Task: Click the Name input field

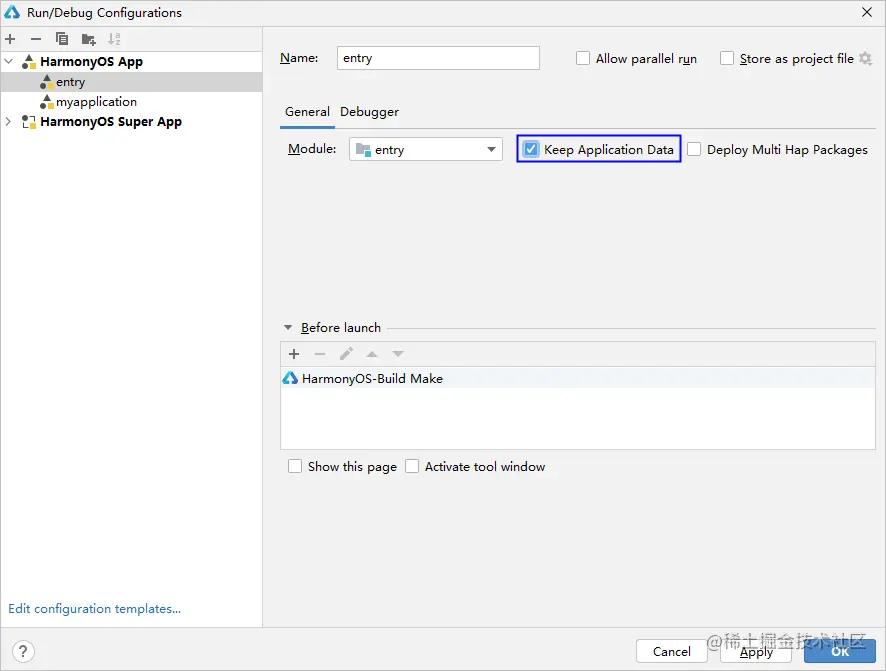Action: [438, 58]
